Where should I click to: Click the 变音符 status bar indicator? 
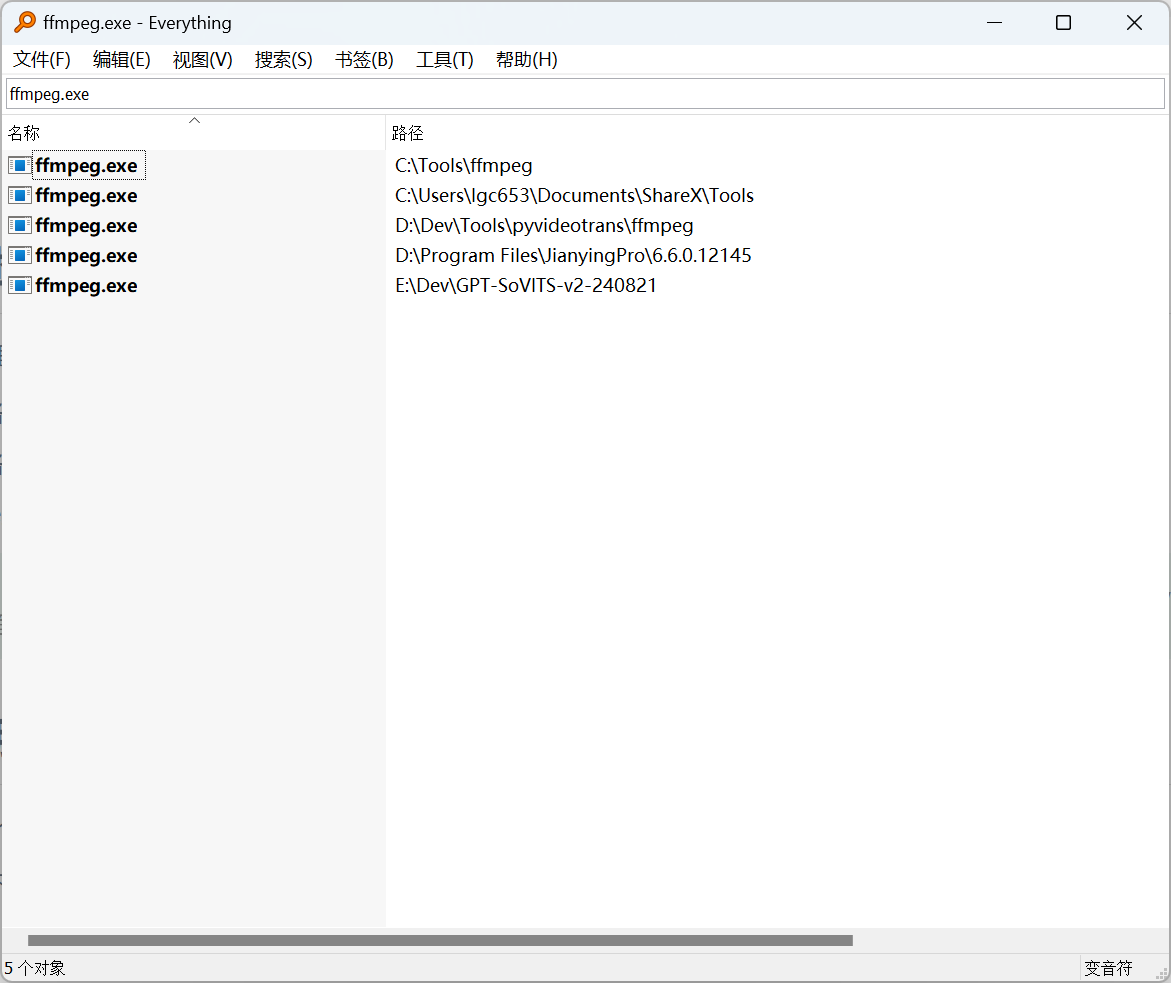pos(1108,968)
